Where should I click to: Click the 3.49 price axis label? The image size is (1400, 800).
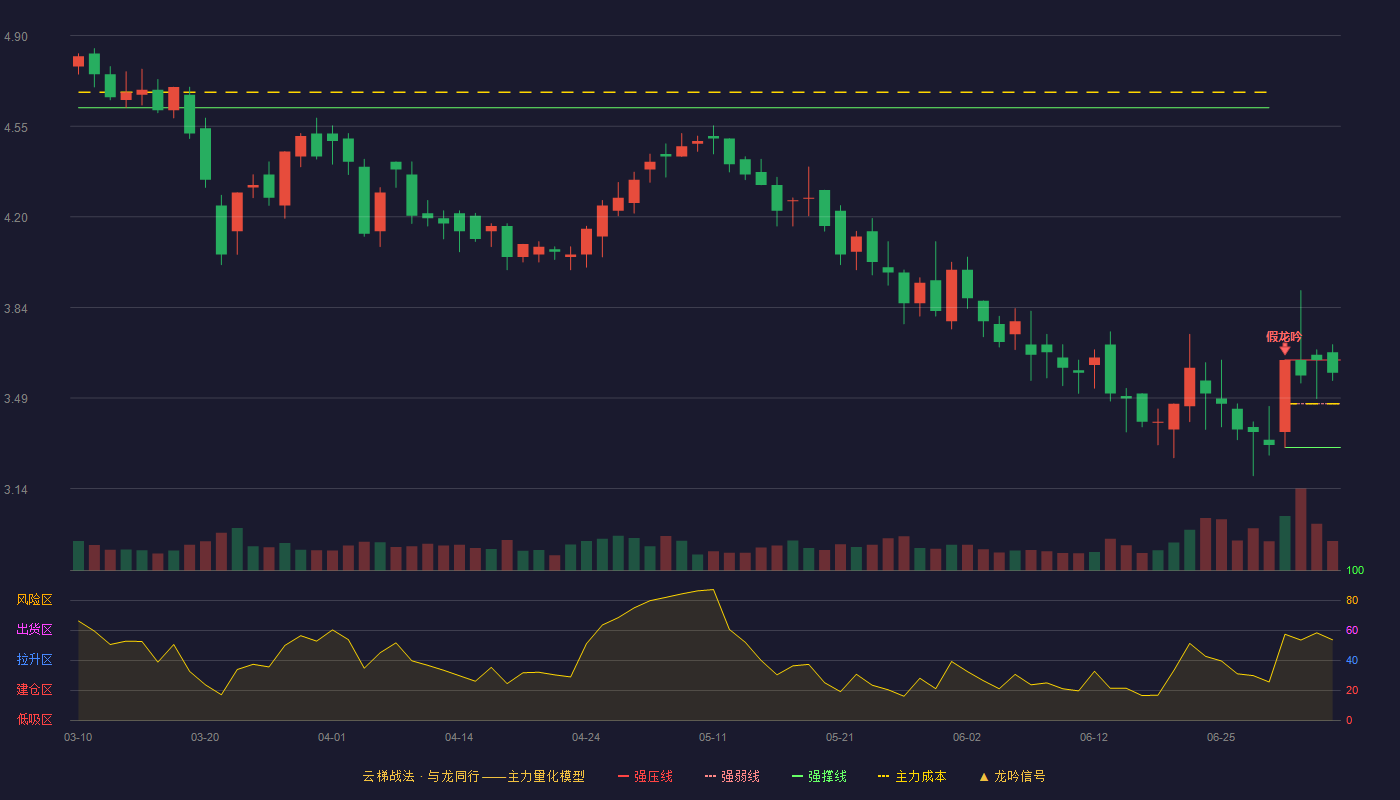[16, 399]
